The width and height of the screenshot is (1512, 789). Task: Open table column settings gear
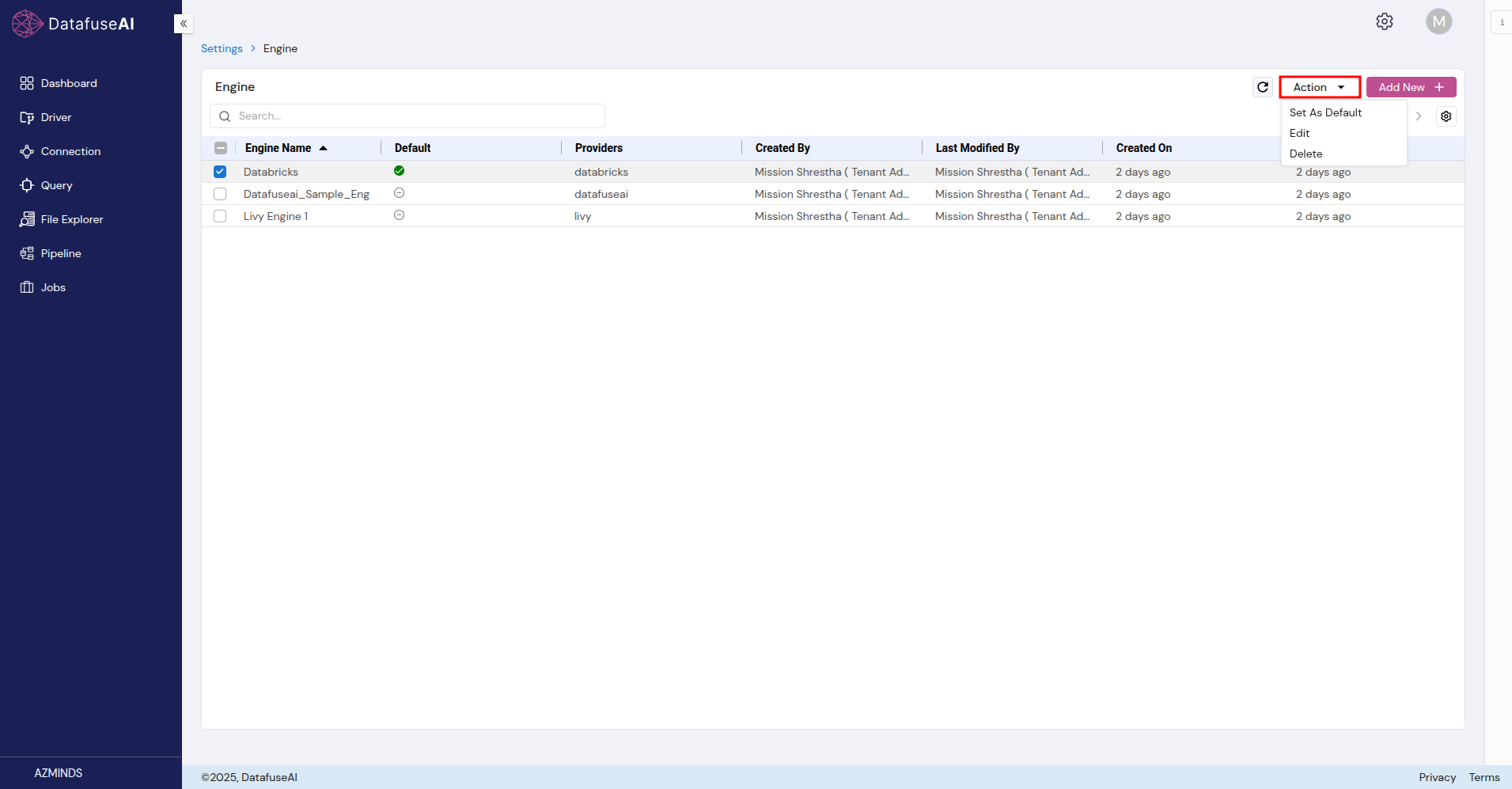click(1446, 116)
